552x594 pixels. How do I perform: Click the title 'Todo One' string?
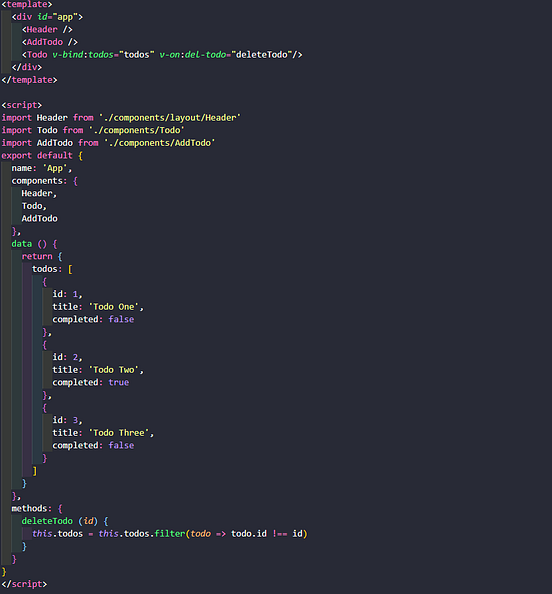coord(114,307)
